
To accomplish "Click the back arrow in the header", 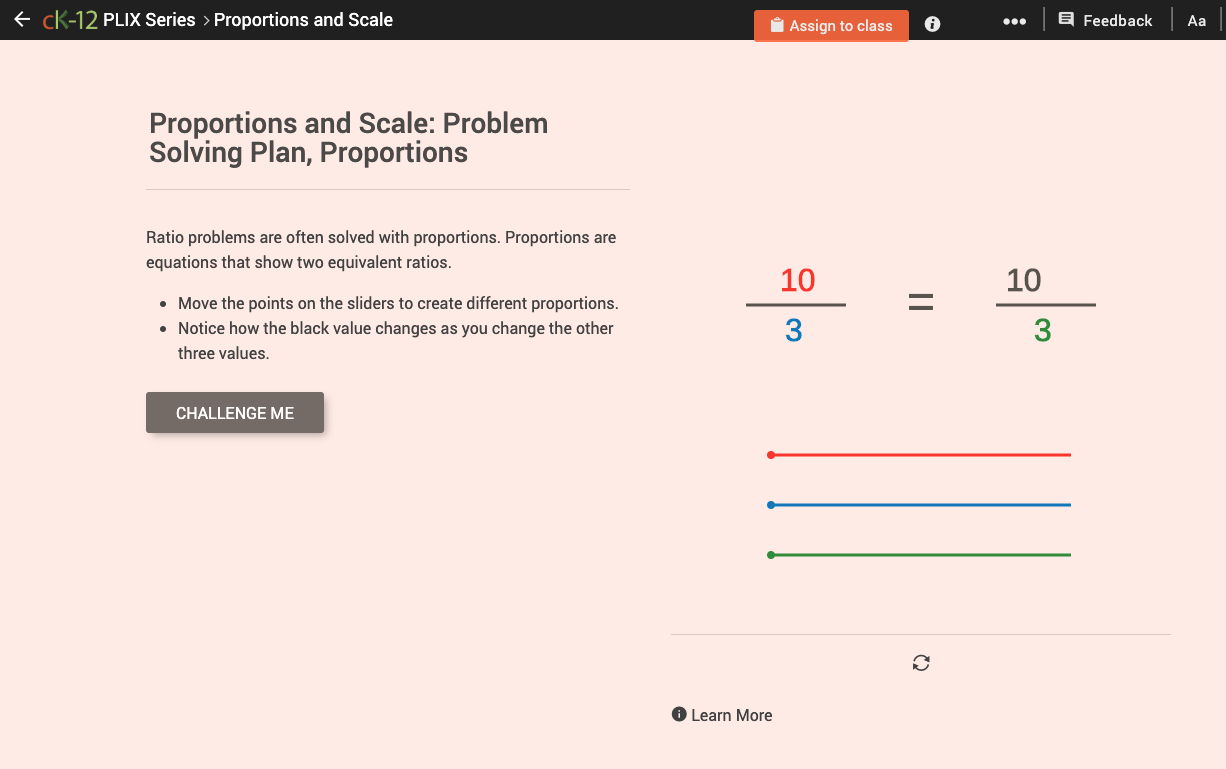I will click(x=22, y=19).
